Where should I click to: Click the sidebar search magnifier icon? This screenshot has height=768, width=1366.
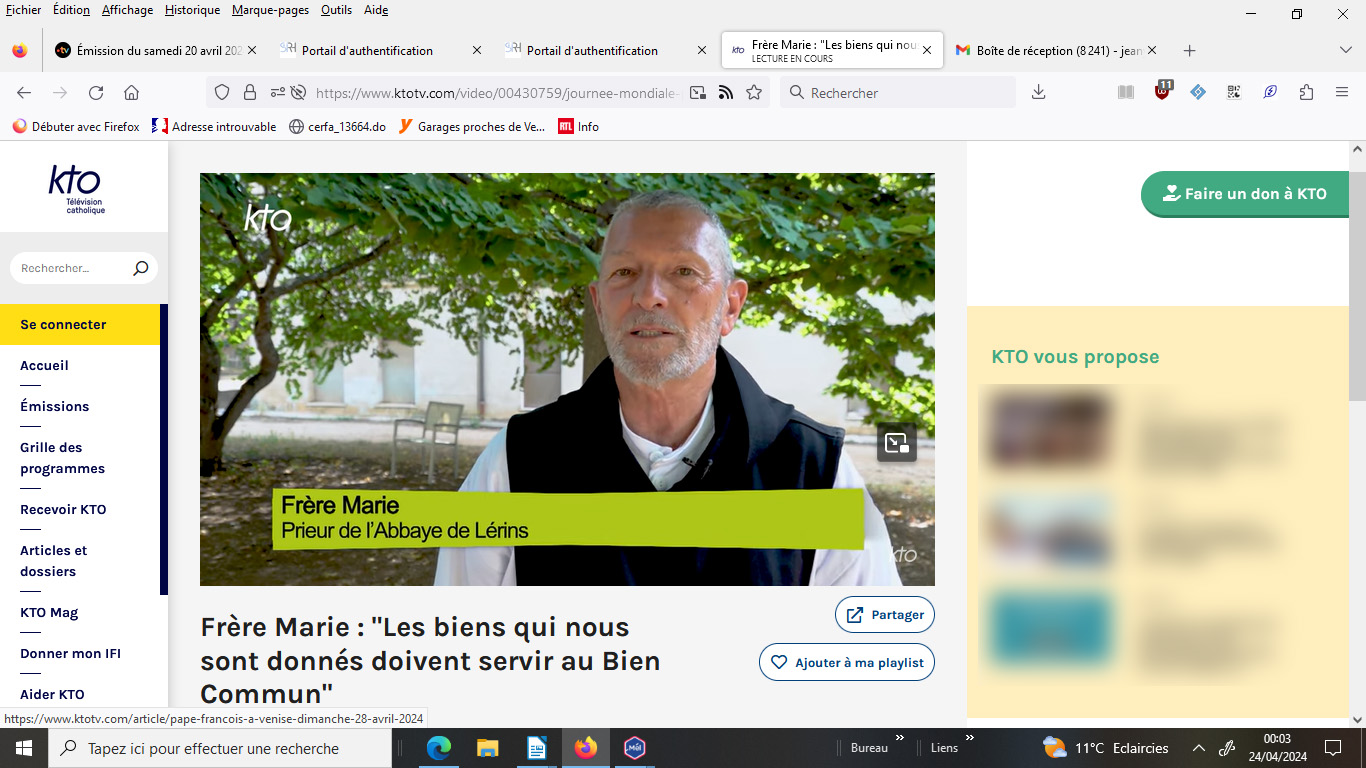coord(140,268)
